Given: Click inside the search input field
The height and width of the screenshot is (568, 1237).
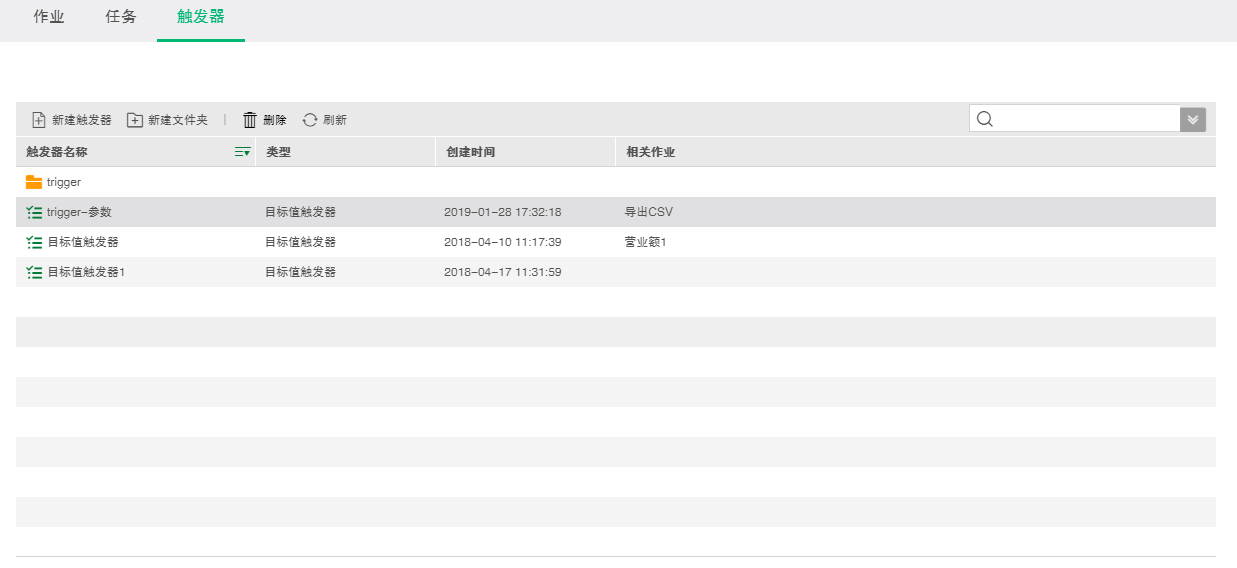Looking at the screenshot, I should [x=1085, y=119].
